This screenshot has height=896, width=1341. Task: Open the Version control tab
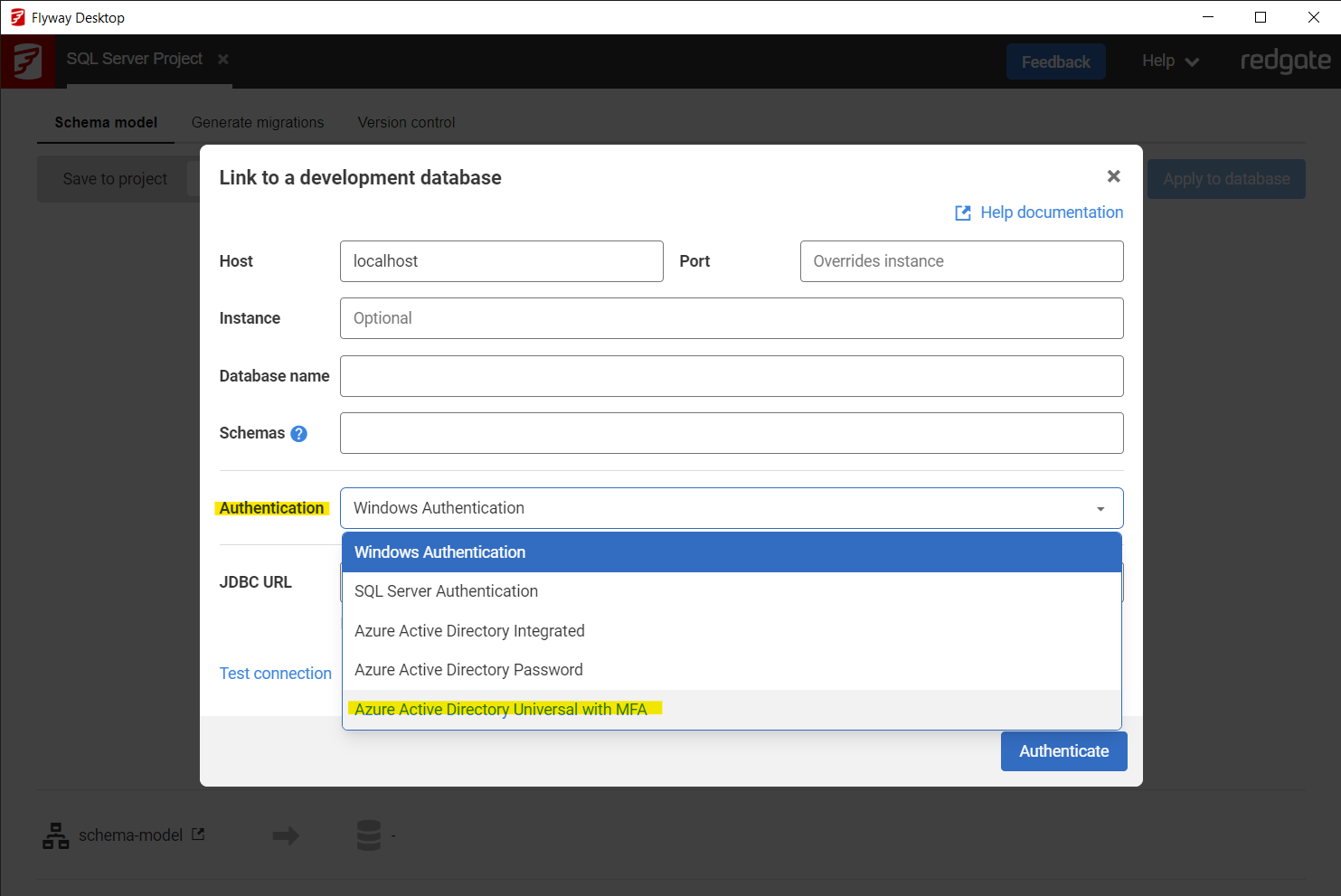(406, 122)
